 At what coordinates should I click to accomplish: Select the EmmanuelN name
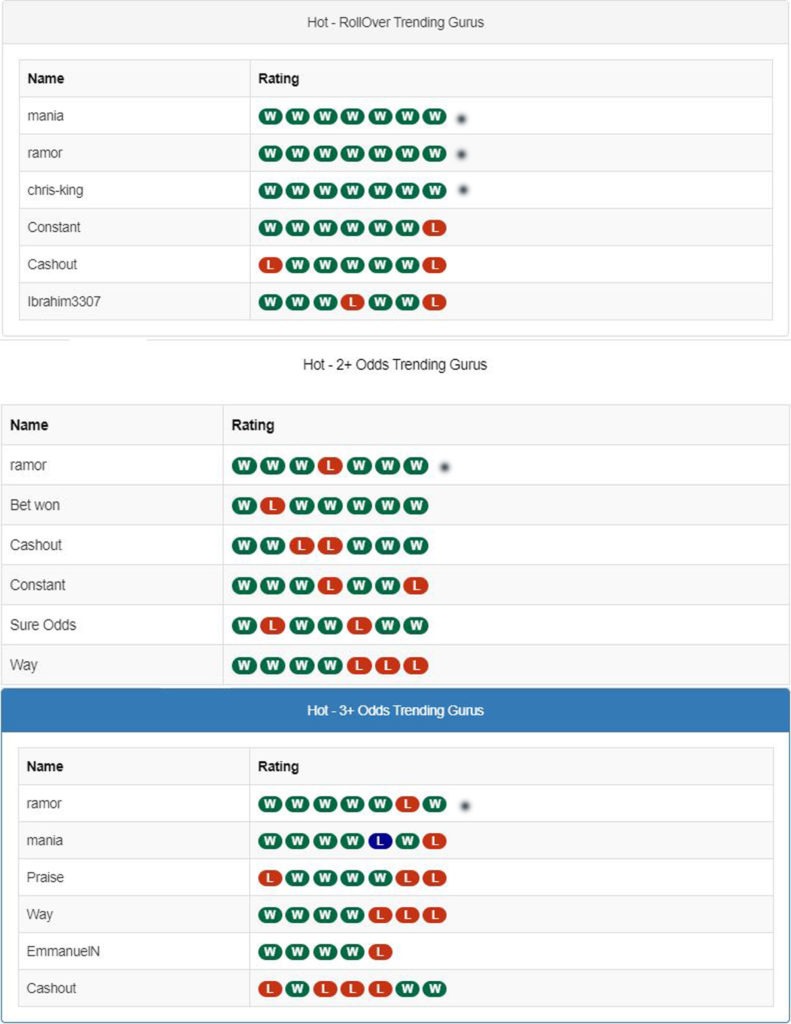click(63, 952)
